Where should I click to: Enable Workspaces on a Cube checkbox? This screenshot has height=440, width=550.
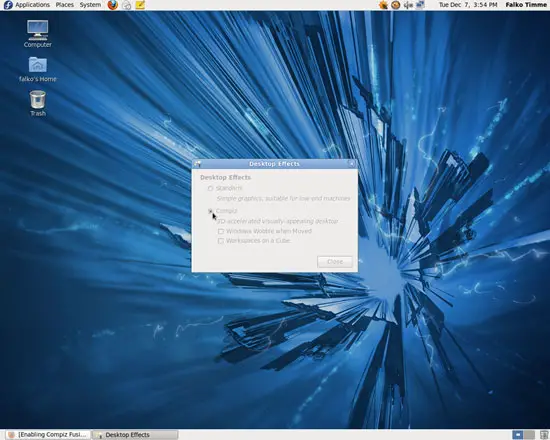(221, 241)
